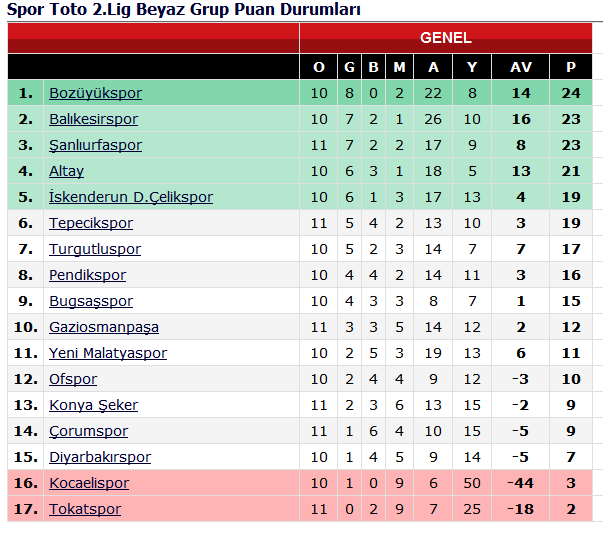The height and width of the screenshot is (540, 603).
Task: Open Konya Şeker team link
Action: (93, 405)
